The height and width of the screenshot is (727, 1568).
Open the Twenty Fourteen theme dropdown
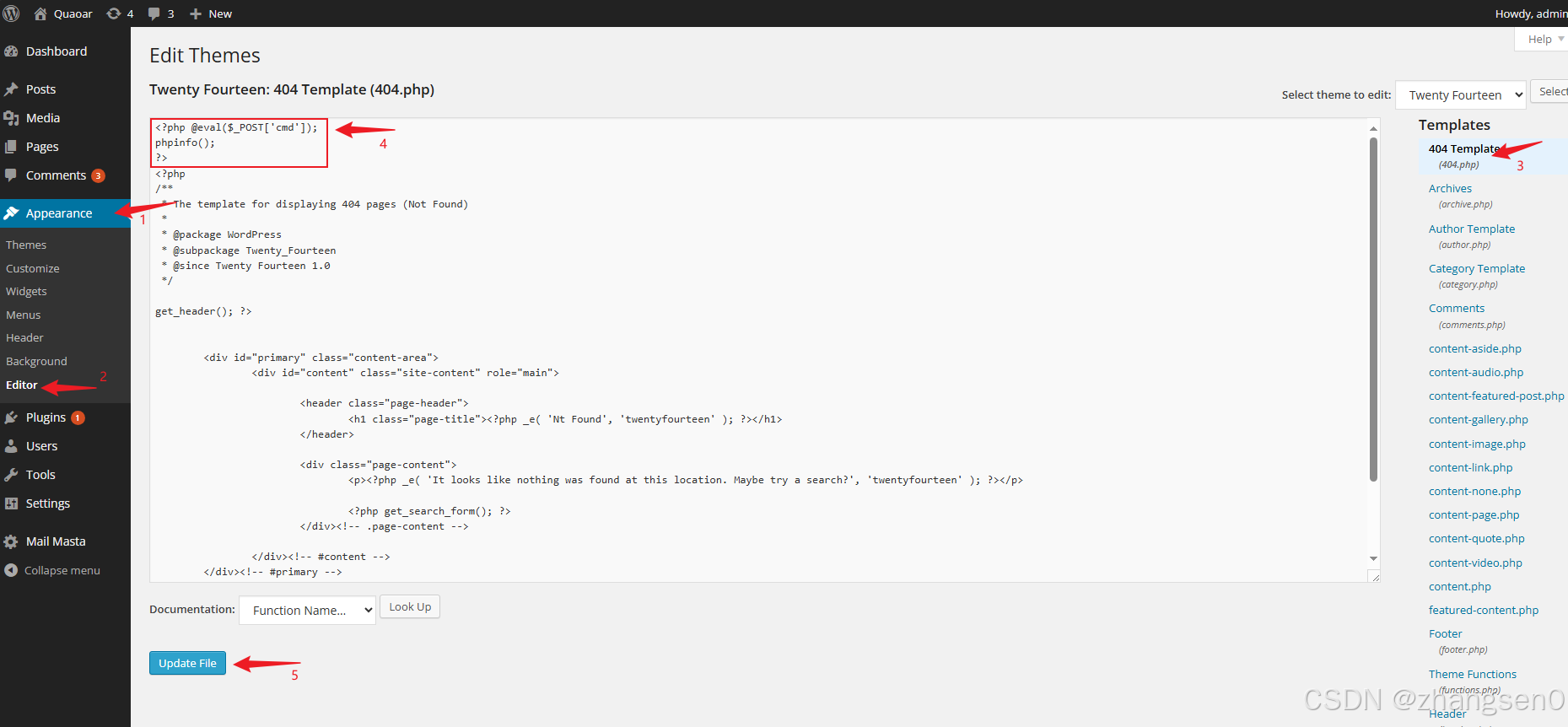(x=1461, y=95)
